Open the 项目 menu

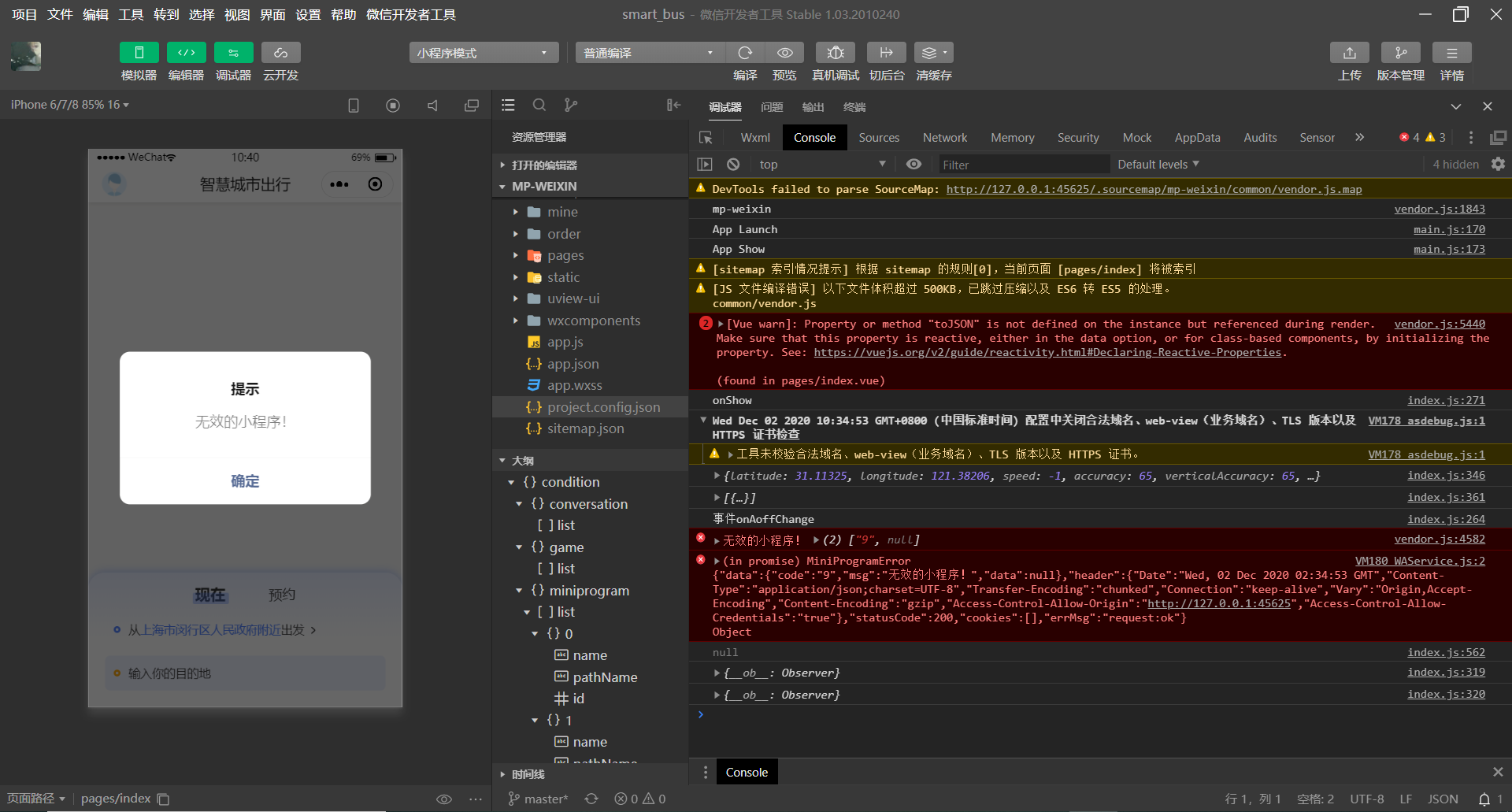24,14
